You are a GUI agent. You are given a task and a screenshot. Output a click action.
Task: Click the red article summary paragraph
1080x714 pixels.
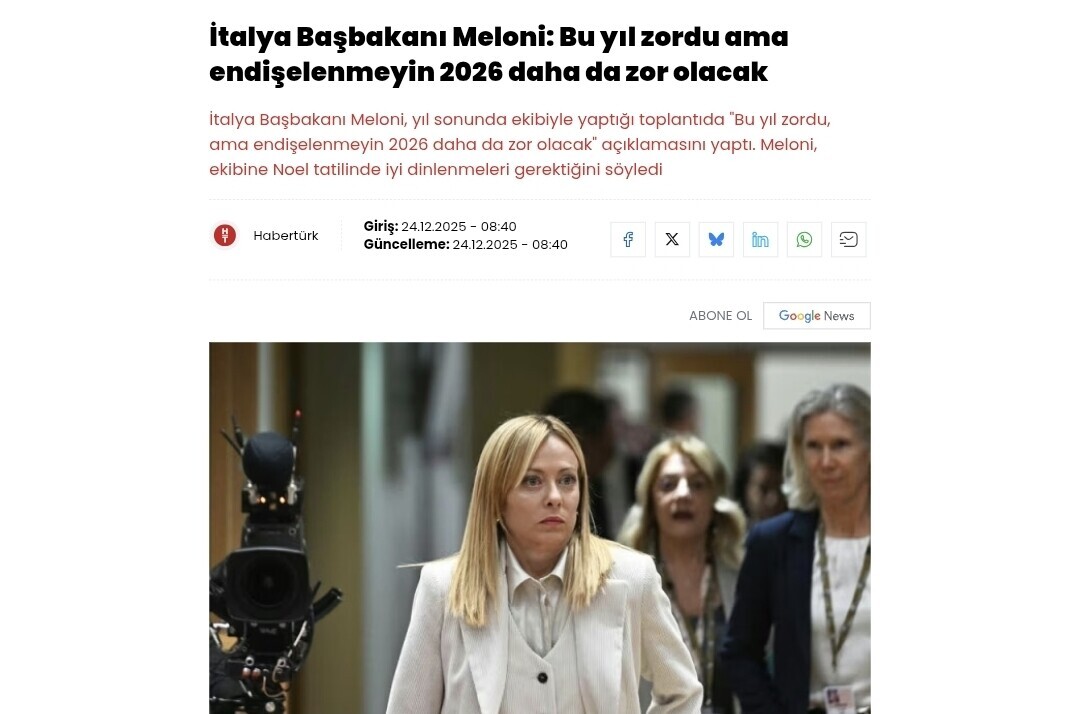520,144
